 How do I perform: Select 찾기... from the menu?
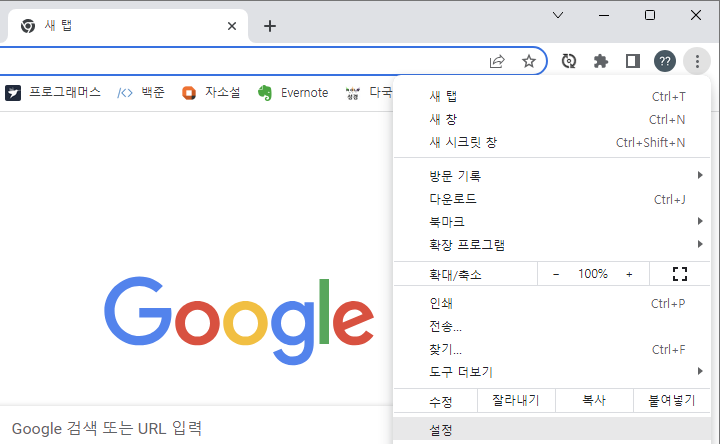tap(552, 349)
